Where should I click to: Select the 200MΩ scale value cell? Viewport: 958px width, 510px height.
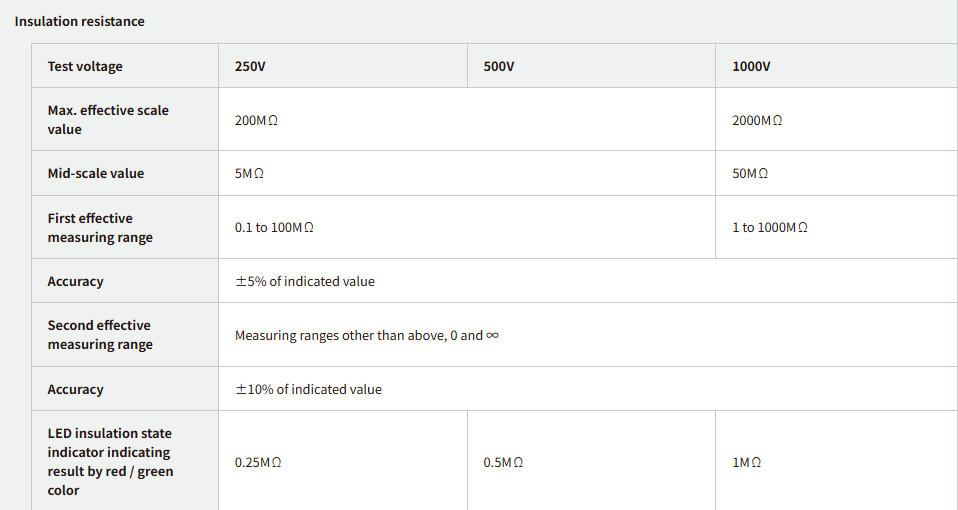click(256, 120)
